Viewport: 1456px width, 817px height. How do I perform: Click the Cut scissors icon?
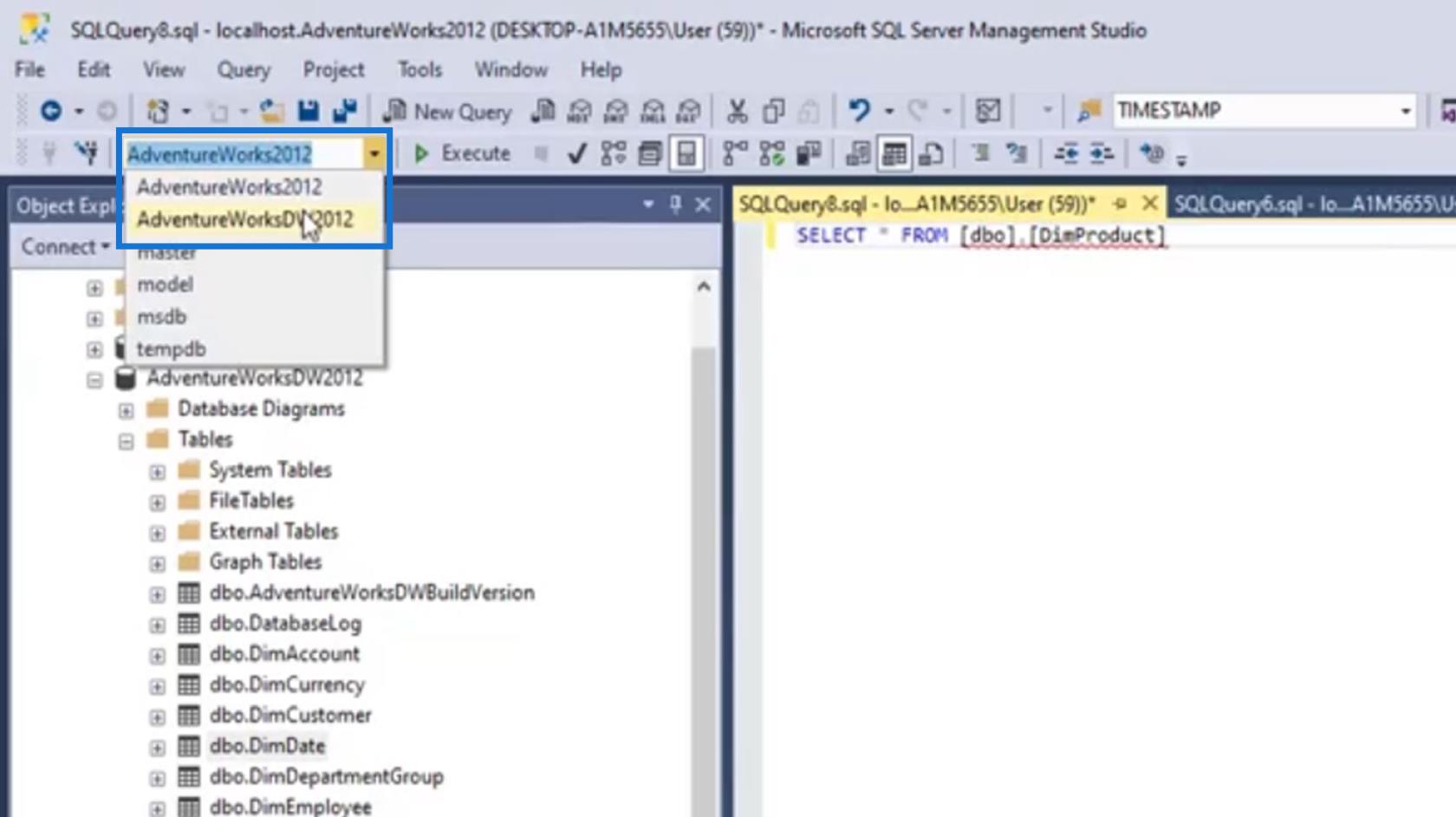pyautogui.click(x=737, y=111)
